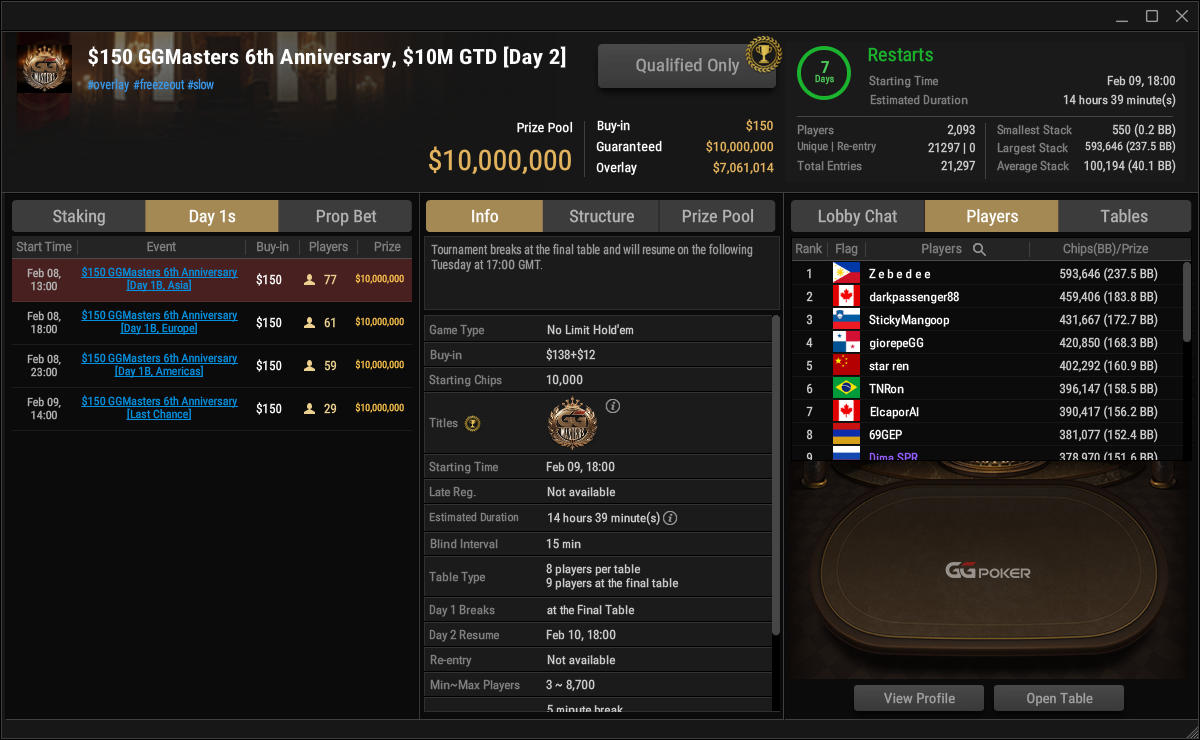
Task: Switch to the Structure tab
Action: 601,216
